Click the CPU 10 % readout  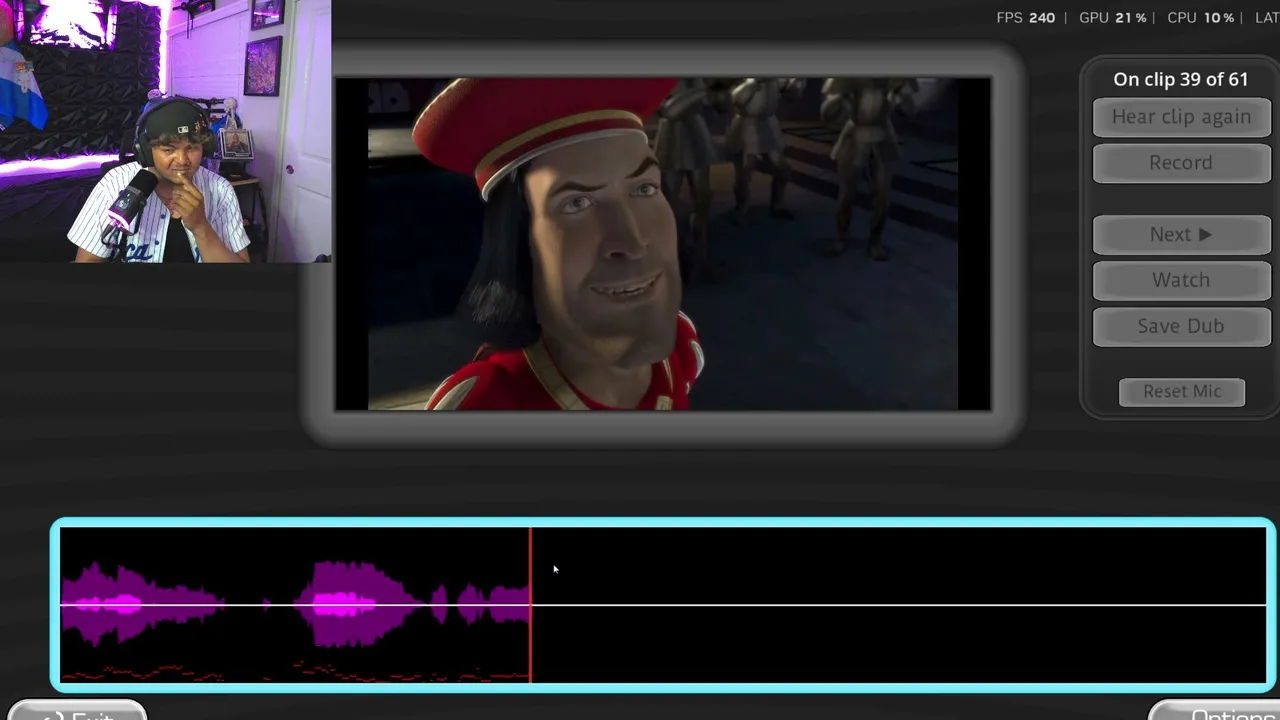pos(1201,18)
